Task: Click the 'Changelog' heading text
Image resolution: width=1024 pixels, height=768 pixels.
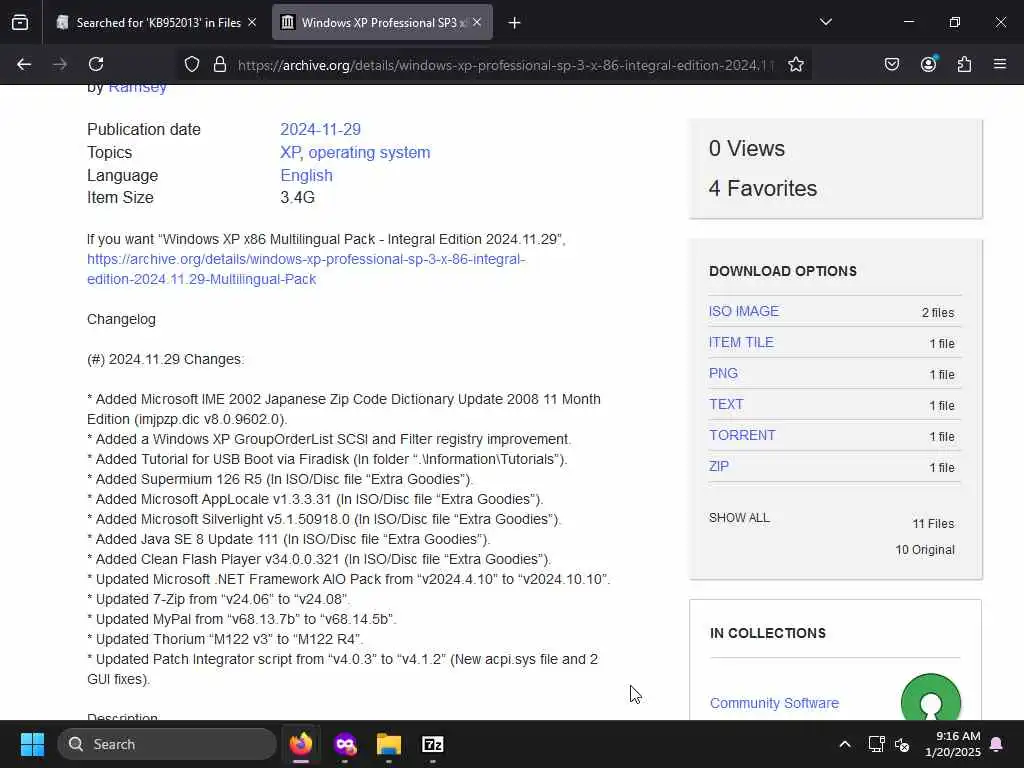Action: (x=121, y=319)
